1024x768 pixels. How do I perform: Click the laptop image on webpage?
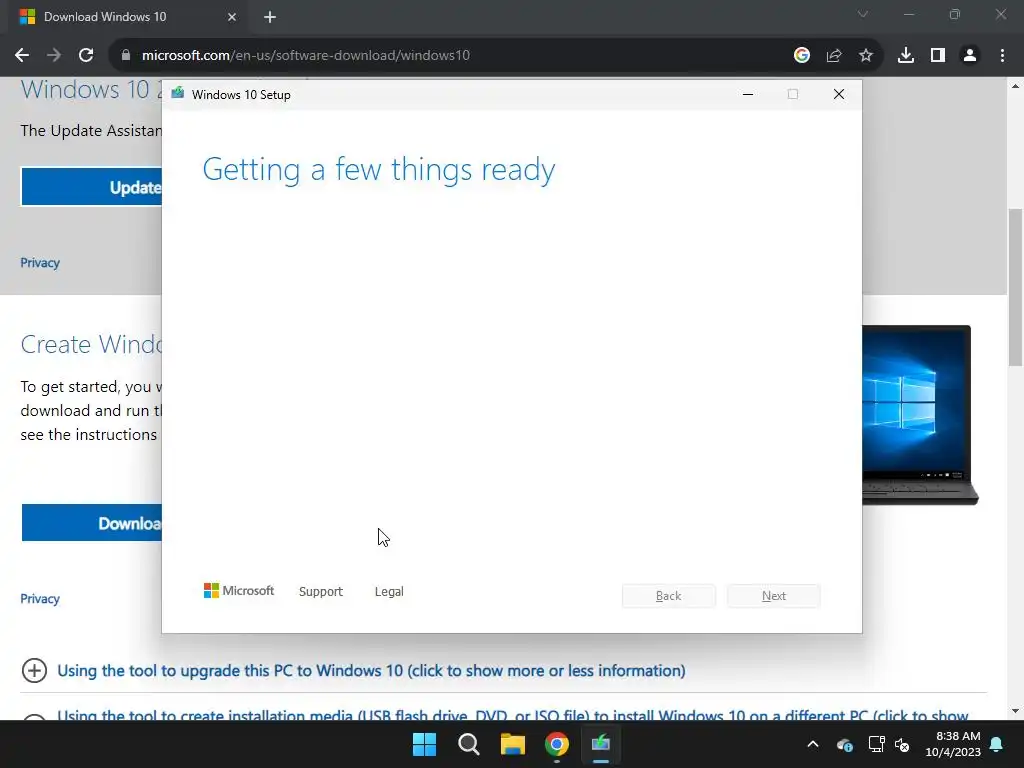coord(920,415)
